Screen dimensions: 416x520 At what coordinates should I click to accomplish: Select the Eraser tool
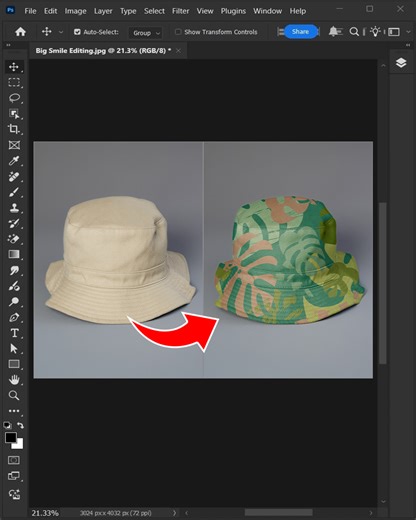point(14,239)
